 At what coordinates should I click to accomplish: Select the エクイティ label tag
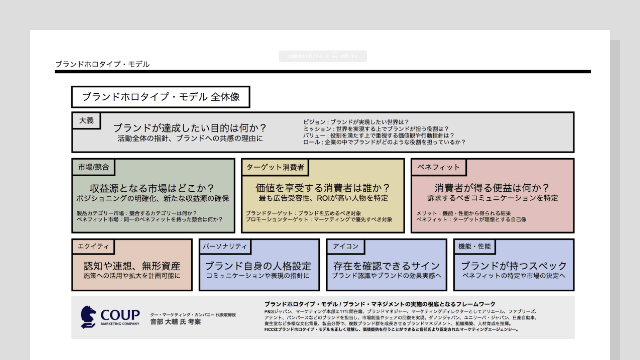[93, 247]
